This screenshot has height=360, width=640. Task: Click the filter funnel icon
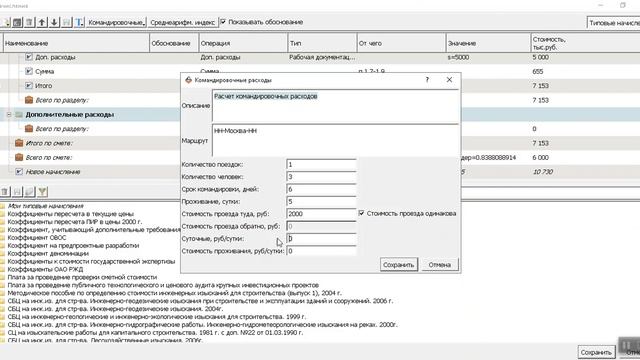[42, 191]
